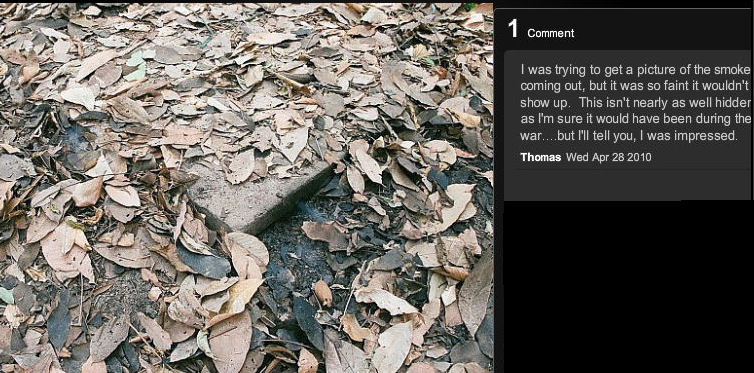Click the author name Thomas
Screen dimensions: 754x373
(x=540, y=157)
